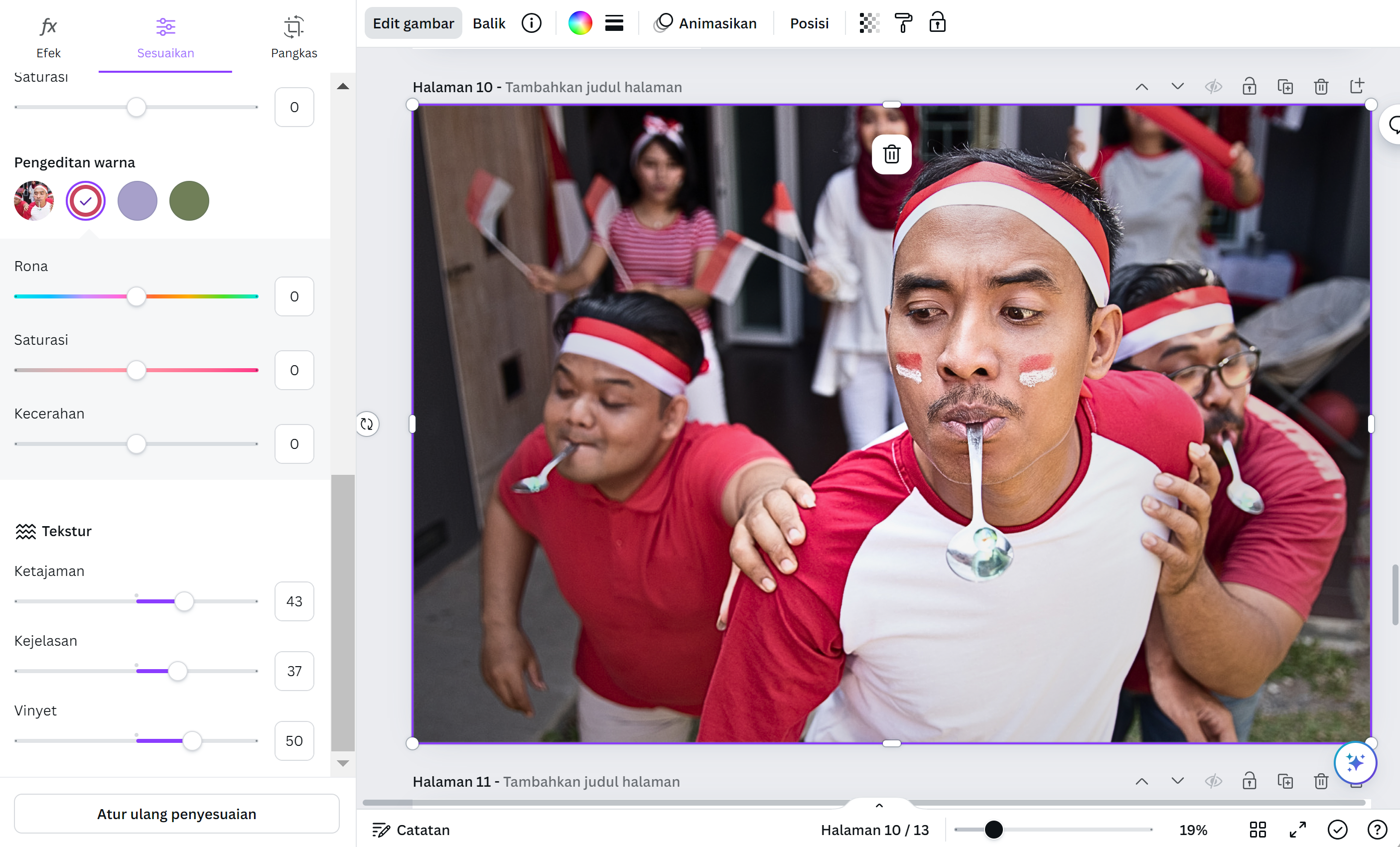
Task: Move Halaman 10 down with chevron
Action: [1177, 87]
